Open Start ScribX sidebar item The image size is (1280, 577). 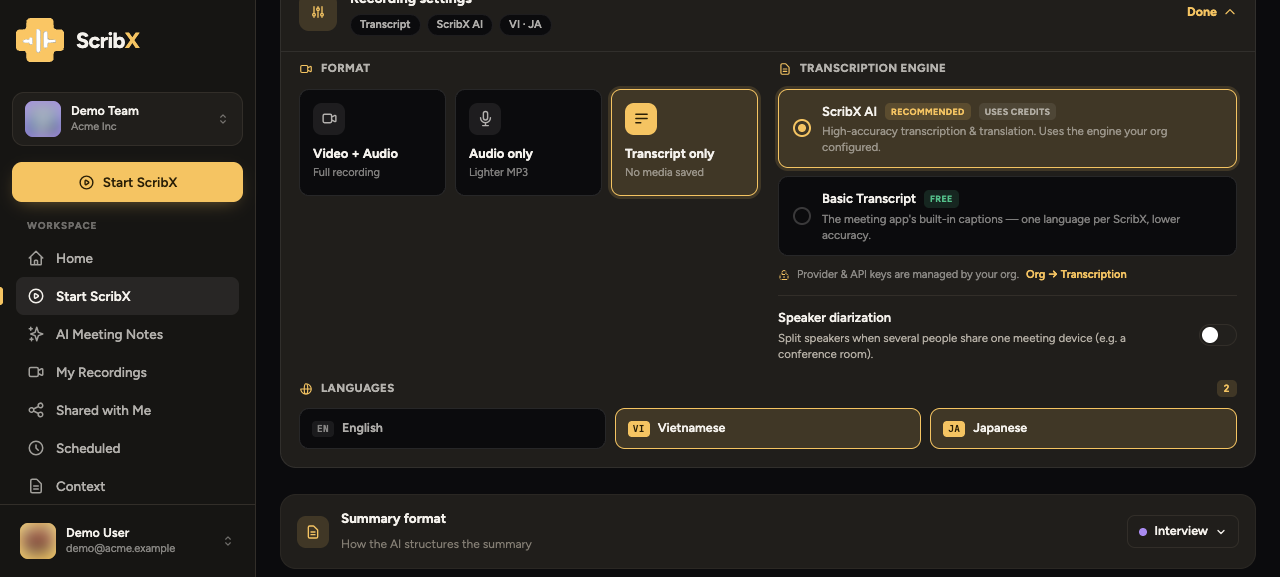tap(127, 296)
